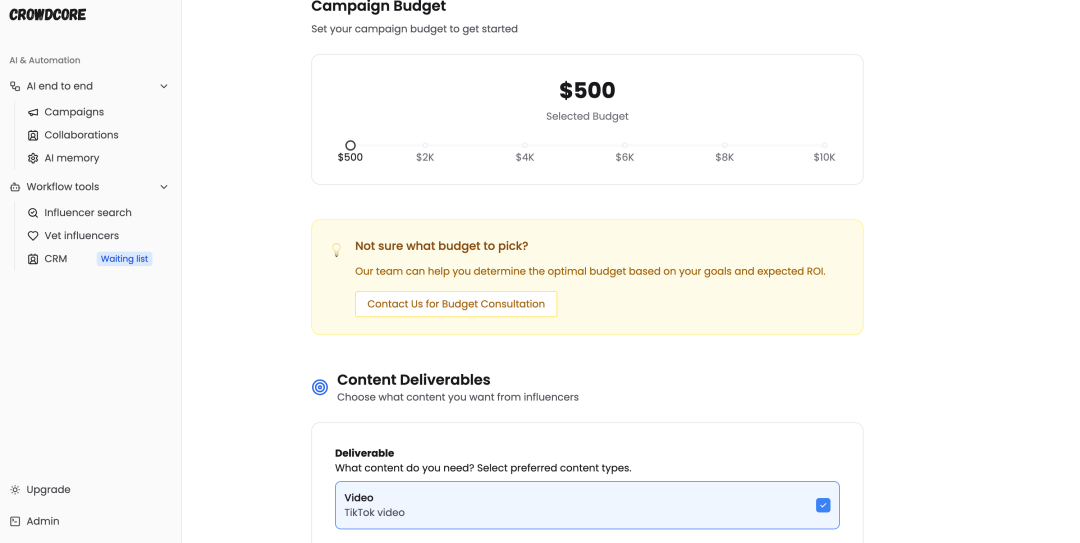Click the $500 Selected Budget amount
Image resolution: width=1080 pixels, height=543 pixels.
587,90
